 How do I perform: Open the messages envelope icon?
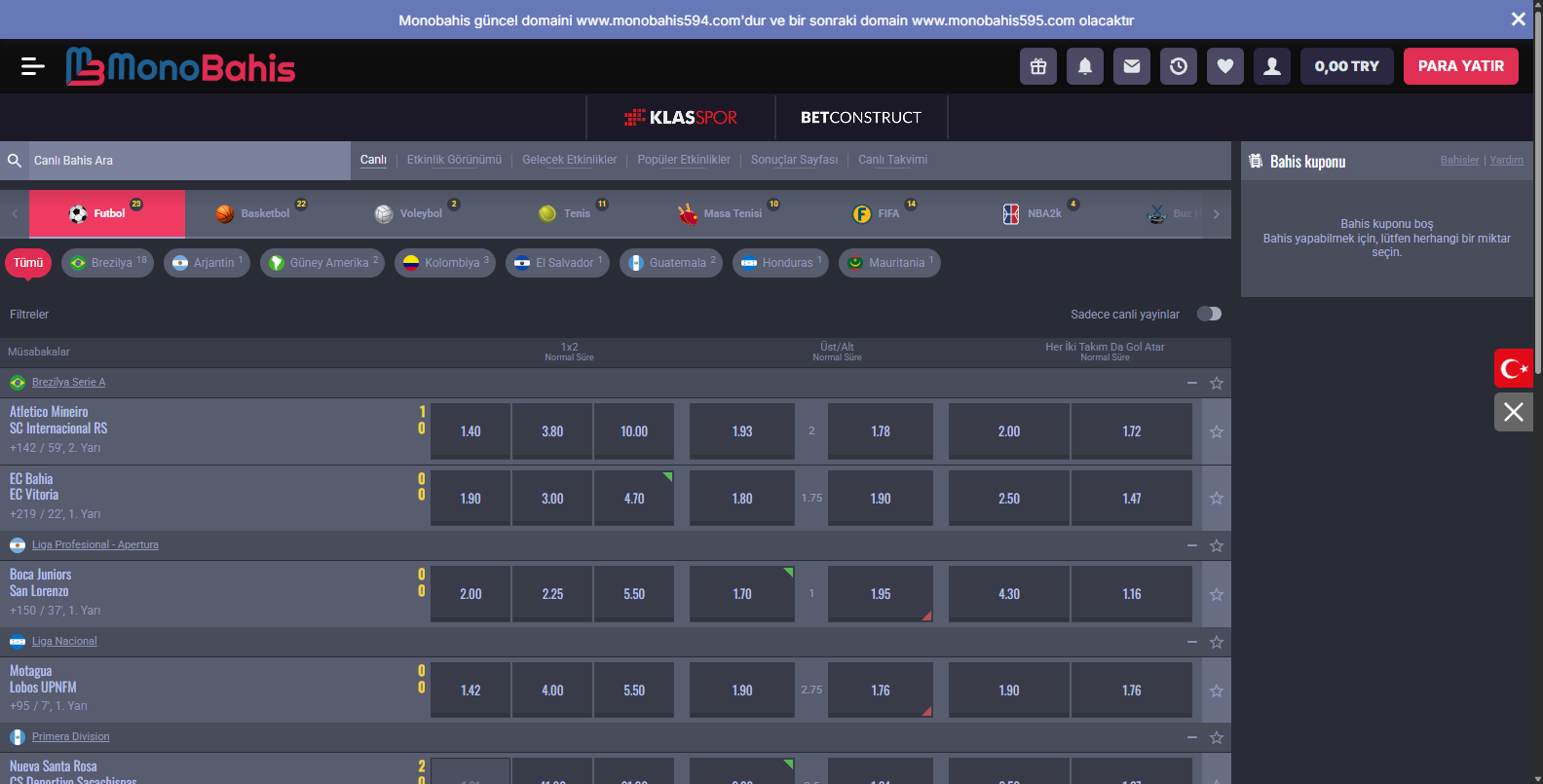pos(1132,66)
